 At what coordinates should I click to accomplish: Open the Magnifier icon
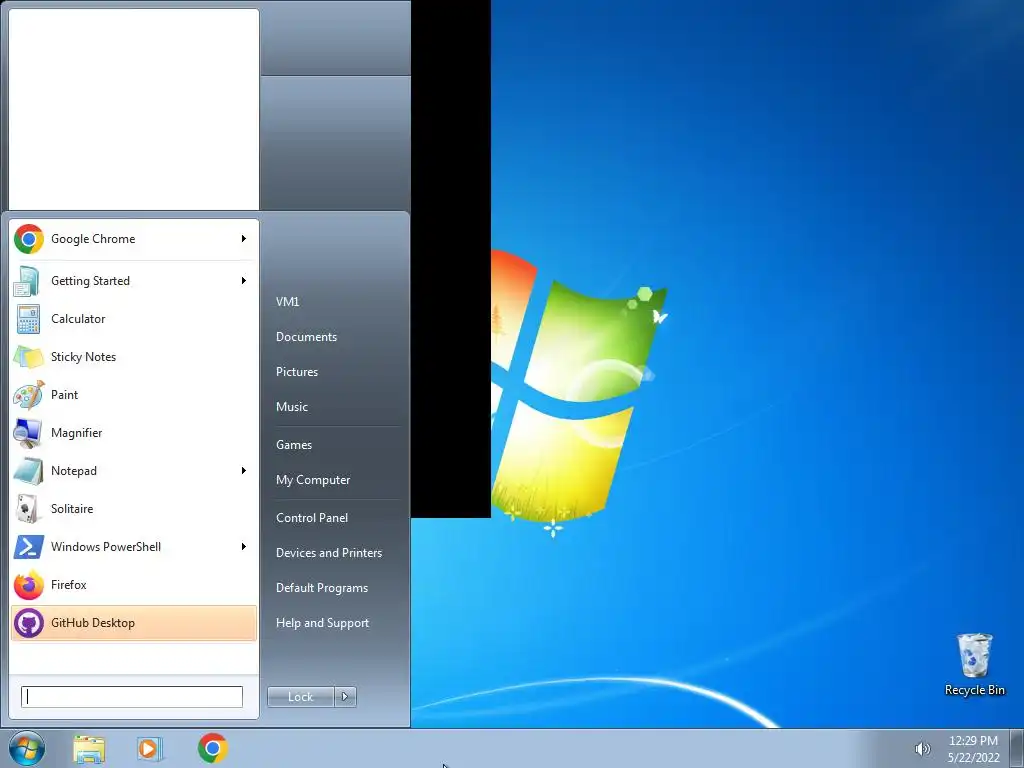28,433
